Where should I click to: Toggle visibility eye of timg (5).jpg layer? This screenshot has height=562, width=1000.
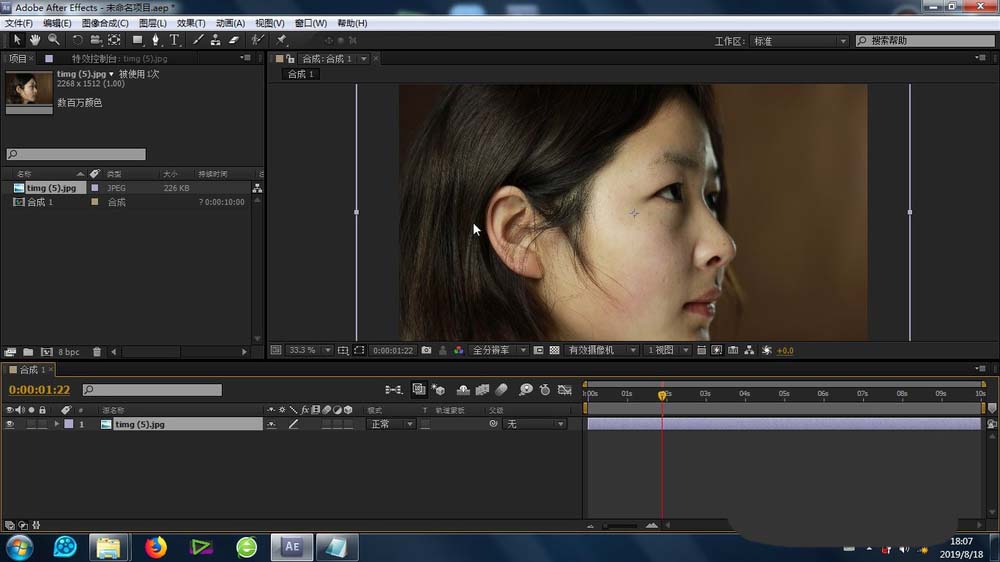point(10,424)
